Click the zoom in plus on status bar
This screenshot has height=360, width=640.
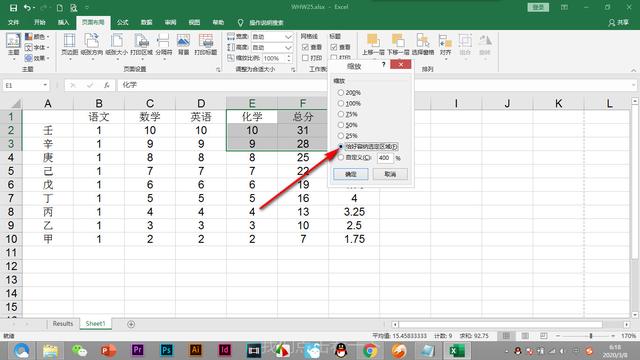[613, 336]
